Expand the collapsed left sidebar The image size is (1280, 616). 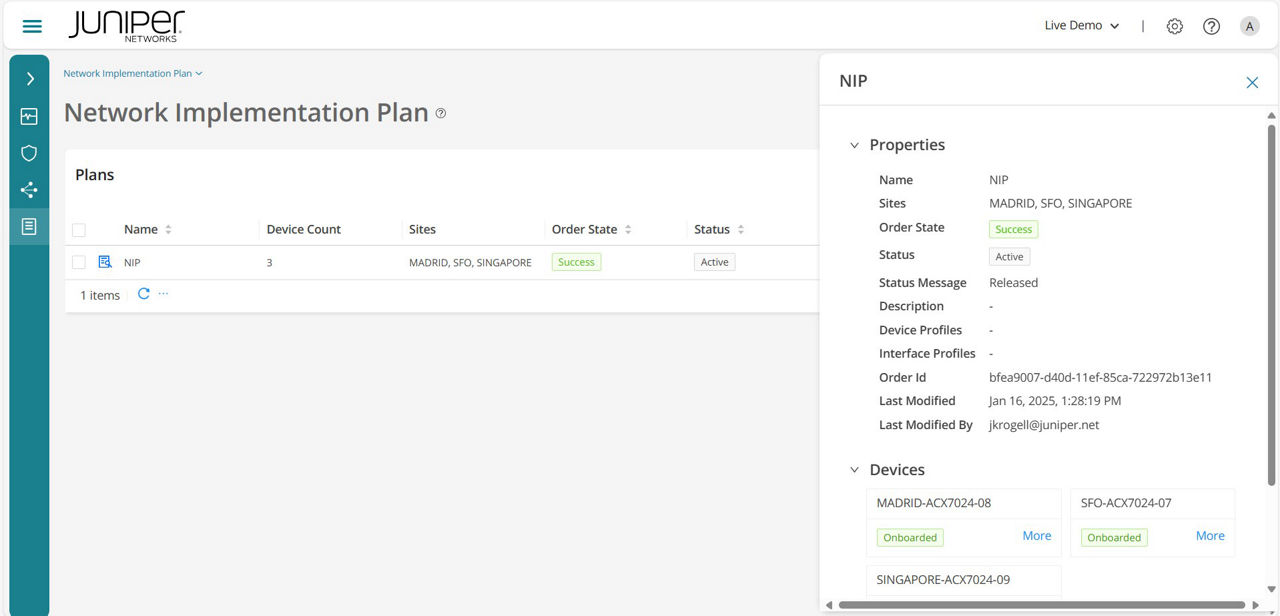(29, 78)
